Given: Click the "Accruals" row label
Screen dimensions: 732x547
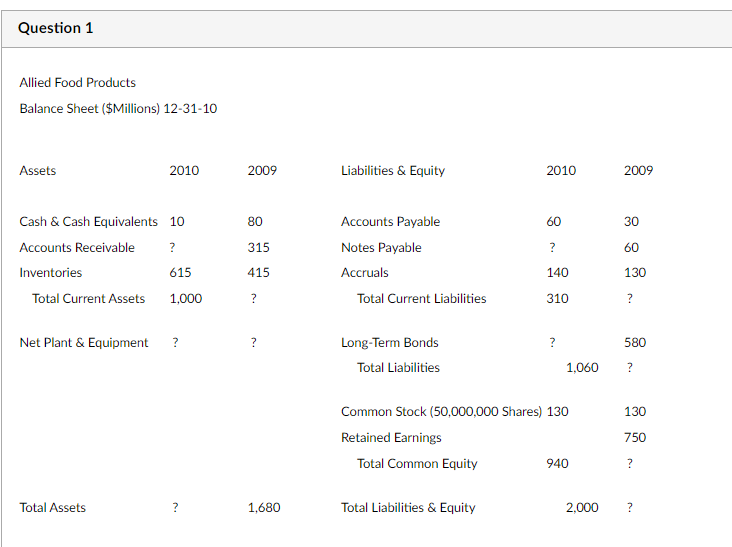Looking at the screenshot, I should pos(365,273).
